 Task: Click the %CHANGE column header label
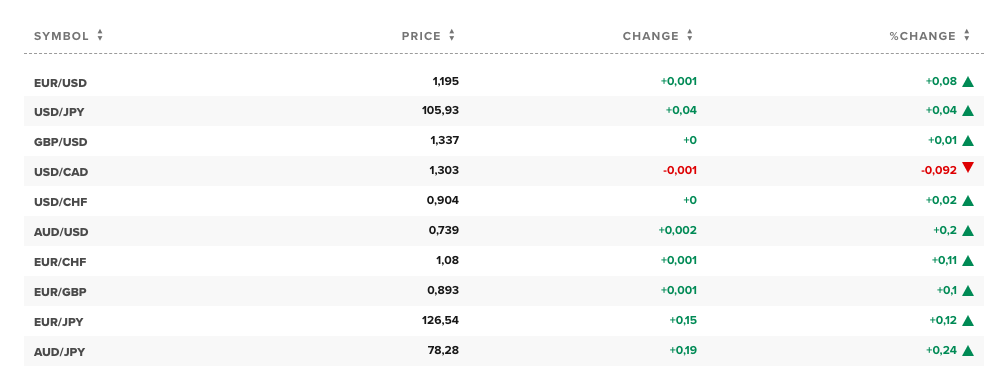pyautogui.click(x=922, y=36)
